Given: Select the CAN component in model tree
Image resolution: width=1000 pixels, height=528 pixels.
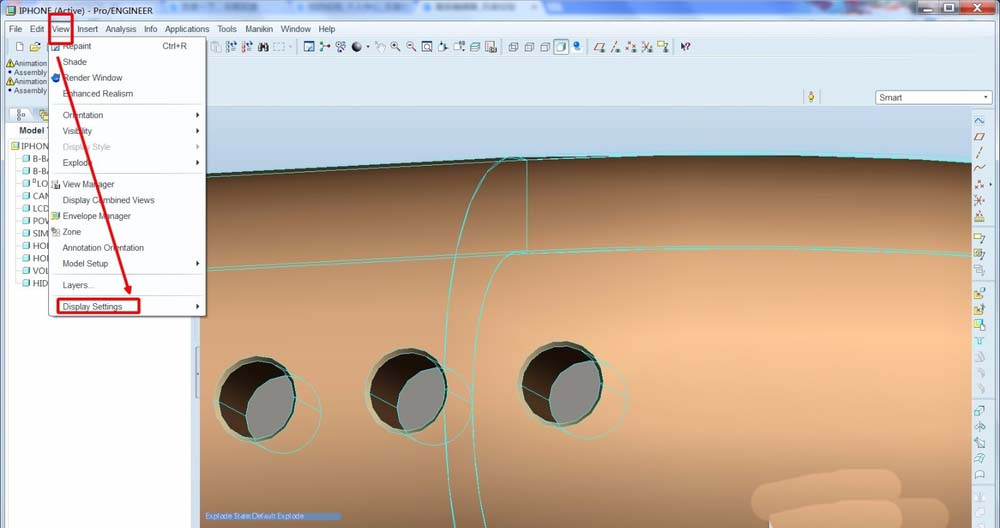Looking at the screenshot, I should (36, 196).
